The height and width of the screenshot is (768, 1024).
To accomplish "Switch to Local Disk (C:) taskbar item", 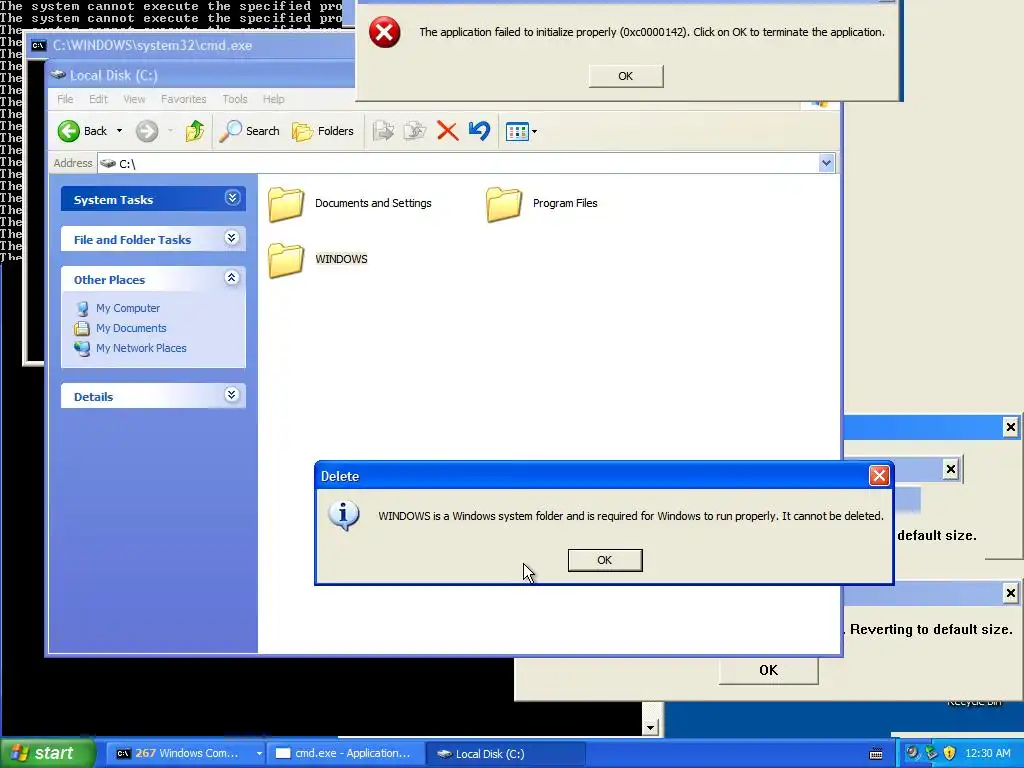I will point(507,754).
